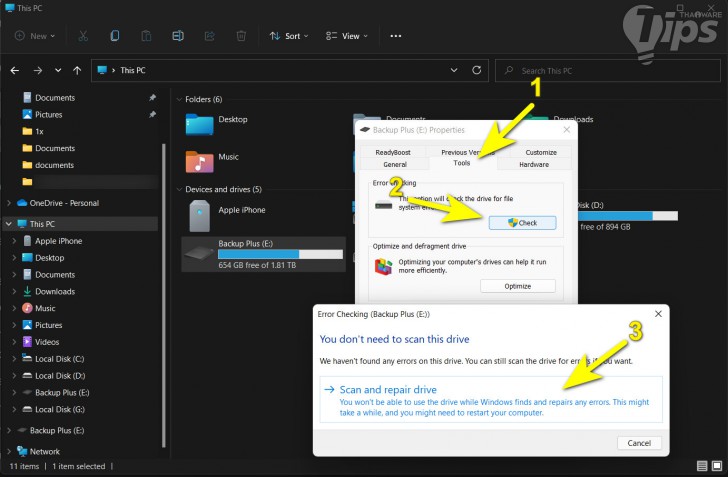Click the Delete trash icon
The width and height of the screenshot is (728, 477).
(241, 36)
